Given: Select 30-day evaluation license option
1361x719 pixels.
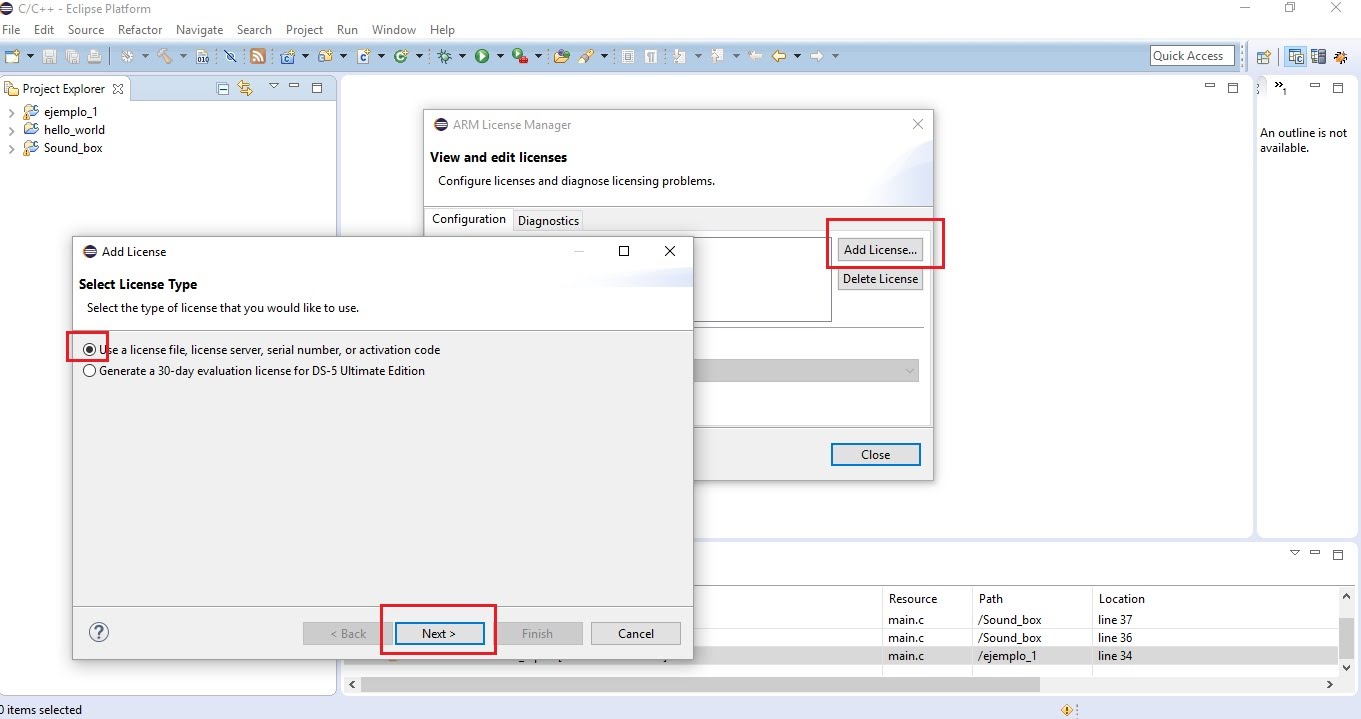Looking at the screenshot, I should click(x=90, y=371).
